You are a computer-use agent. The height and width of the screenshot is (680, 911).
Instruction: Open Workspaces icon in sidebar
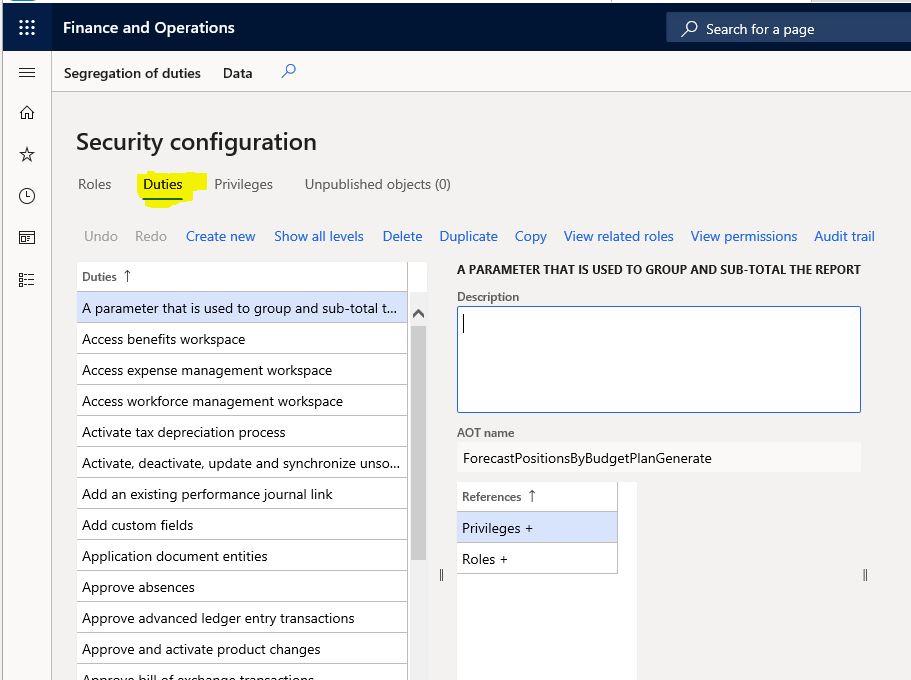tap(27, 238)
